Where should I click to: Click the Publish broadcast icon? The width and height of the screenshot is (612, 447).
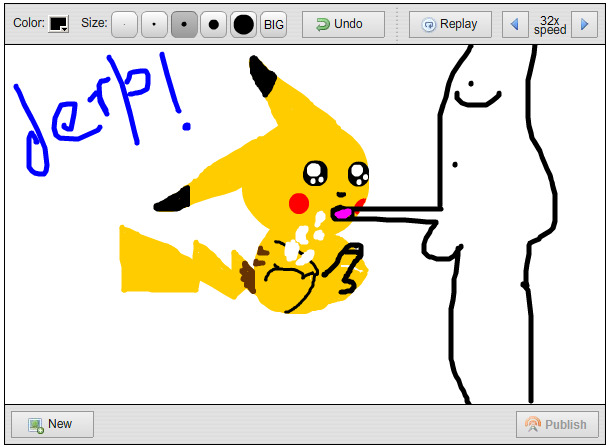(533, 425)
